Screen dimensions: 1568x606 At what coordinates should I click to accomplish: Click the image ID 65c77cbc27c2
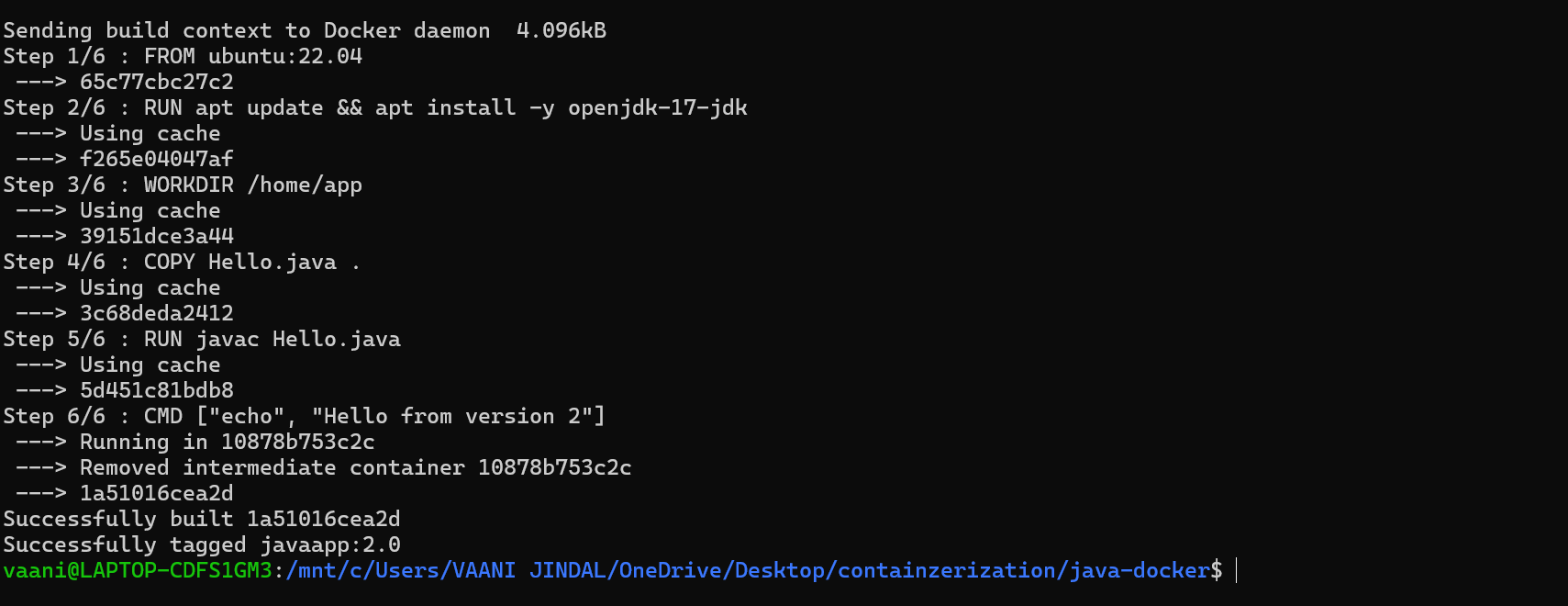(x=156, y=82)
